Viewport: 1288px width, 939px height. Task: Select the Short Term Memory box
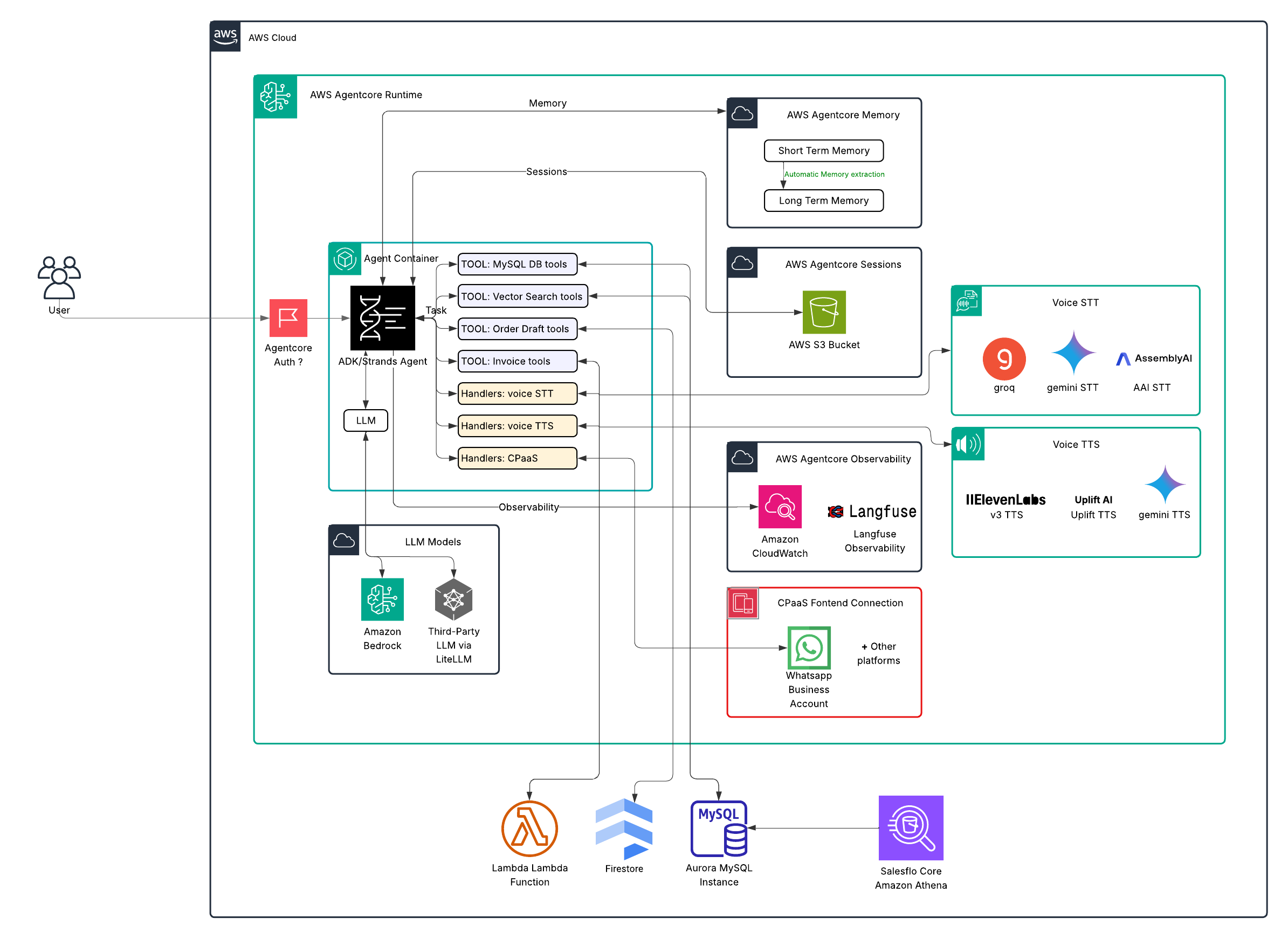[823, 150]
